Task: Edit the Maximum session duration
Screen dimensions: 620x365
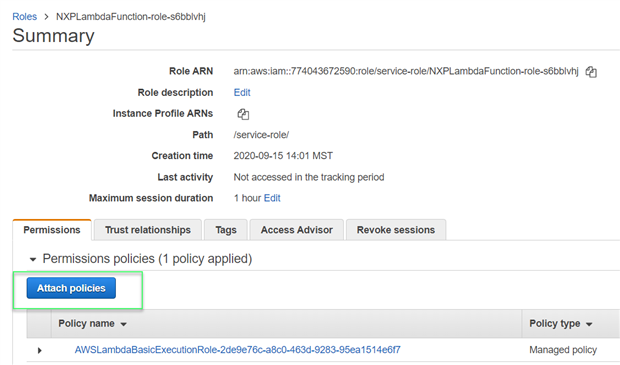Action: (x=272, y=198)
